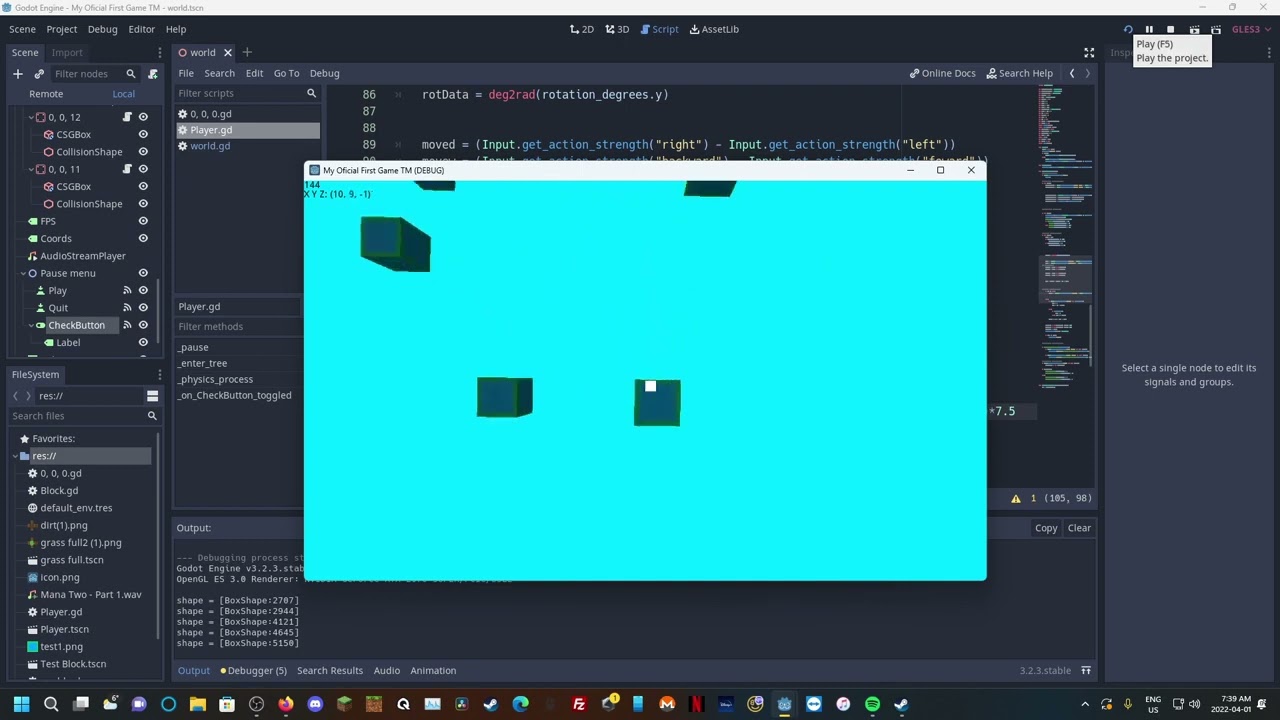Click the attach script icon in Scene dock
The height and width of the screenshot is (720, 1280).
153,74
